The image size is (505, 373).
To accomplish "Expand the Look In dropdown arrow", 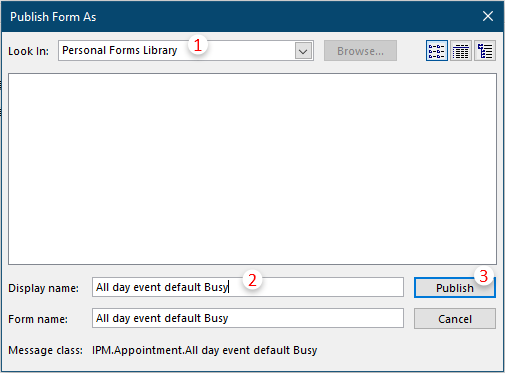I will [x=303, y=51].
